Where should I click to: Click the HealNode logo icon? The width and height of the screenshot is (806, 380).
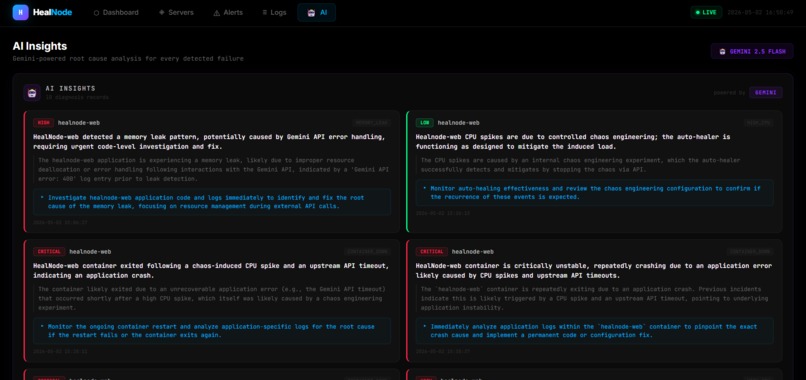coord(21,12)
